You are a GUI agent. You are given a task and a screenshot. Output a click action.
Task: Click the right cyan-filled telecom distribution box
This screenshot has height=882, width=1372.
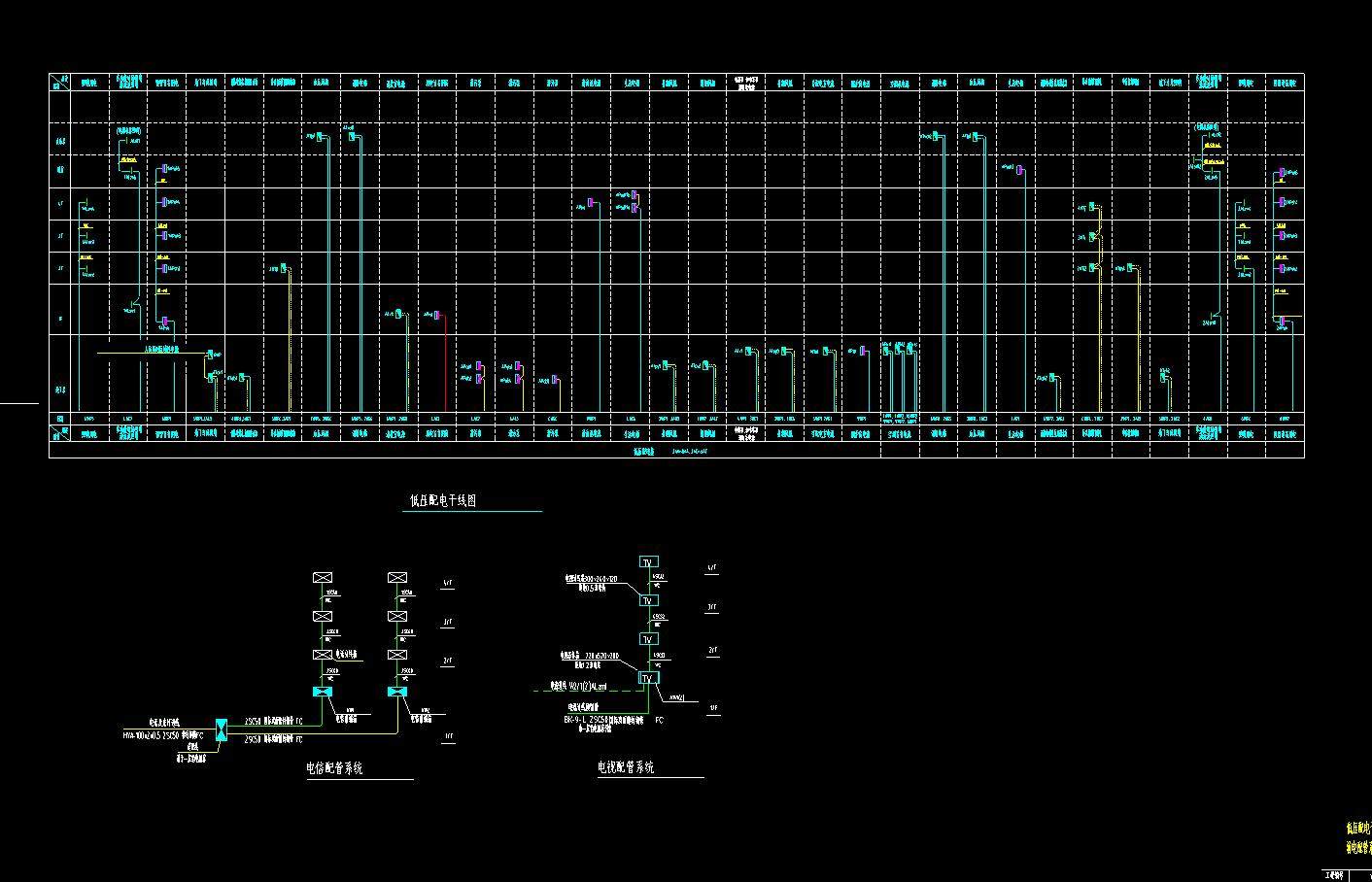(396, 693)
